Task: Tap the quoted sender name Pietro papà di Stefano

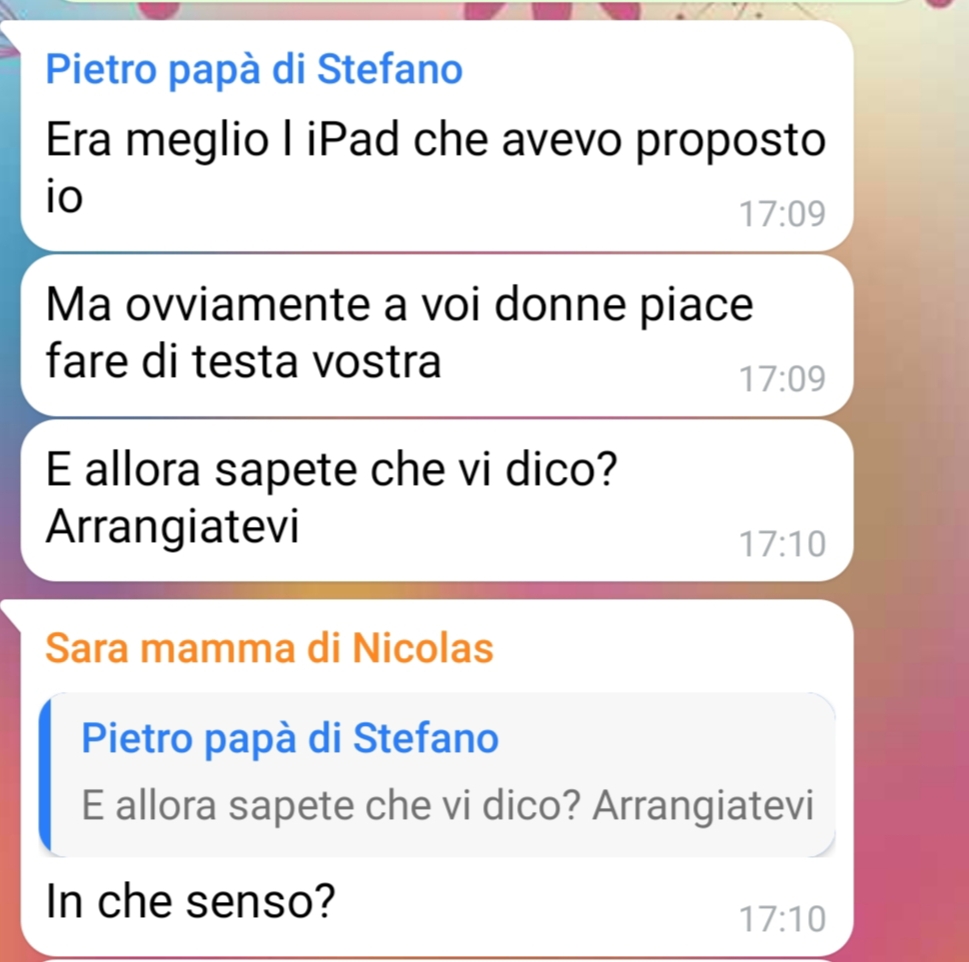Action: pyautogui.click(x=290, y=738)
